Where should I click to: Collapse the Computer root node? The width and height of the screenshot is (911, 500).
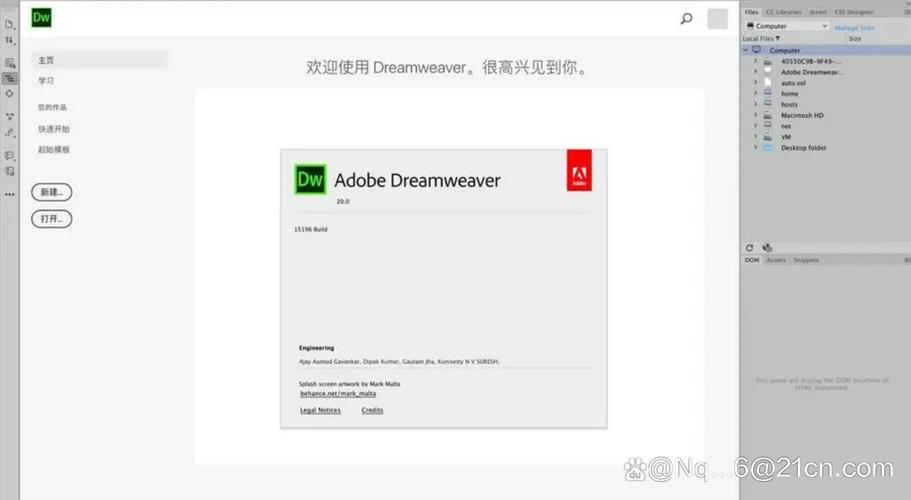(x=746, y=50)
